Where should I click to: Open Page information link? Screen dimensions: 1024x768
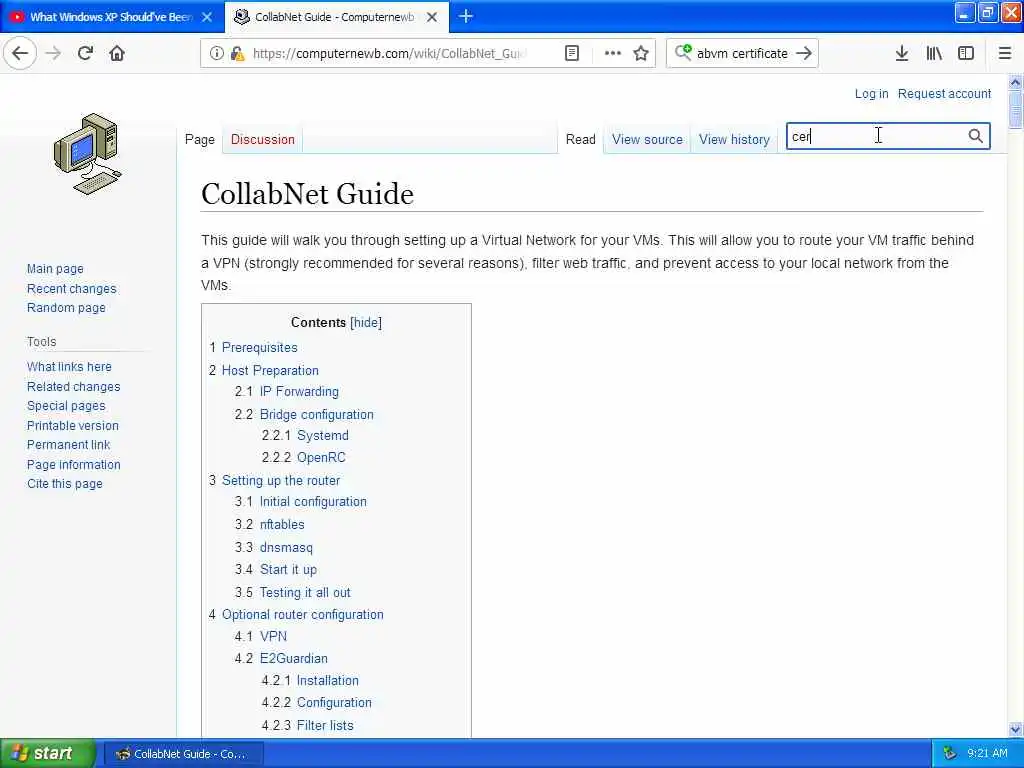coord(73,464)
